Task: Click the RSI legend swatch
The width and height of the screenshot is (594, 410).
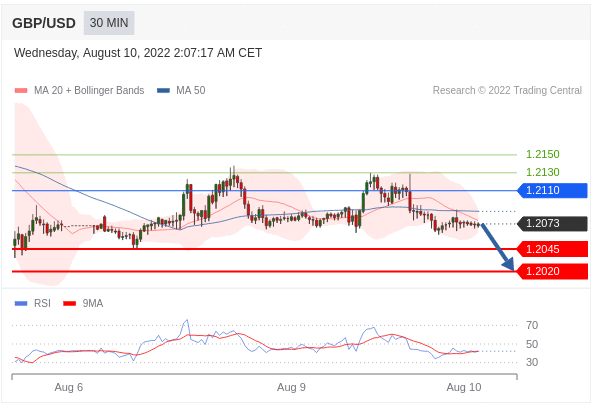Action: [21, 304]
